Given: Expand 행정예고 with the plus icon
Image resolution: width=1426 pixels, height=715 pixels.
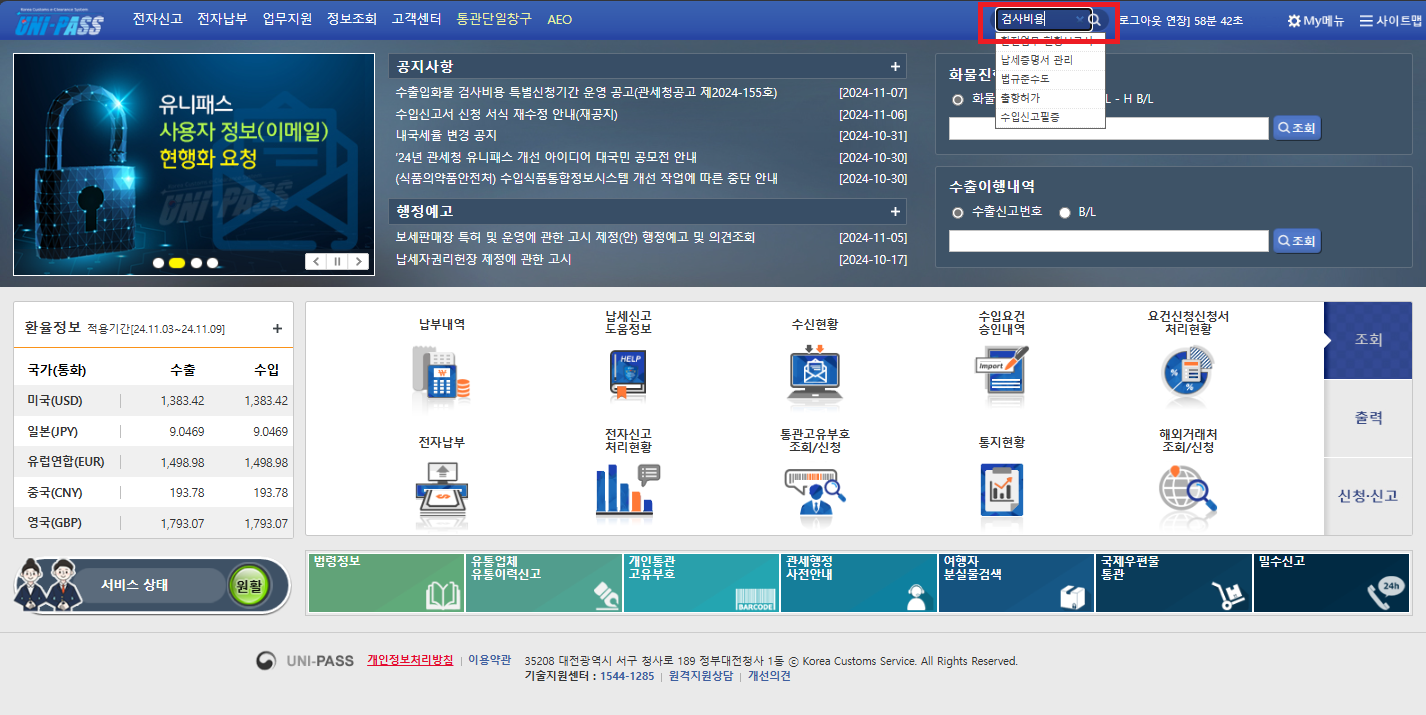Looking at the screenshot, I should (895, 211).
